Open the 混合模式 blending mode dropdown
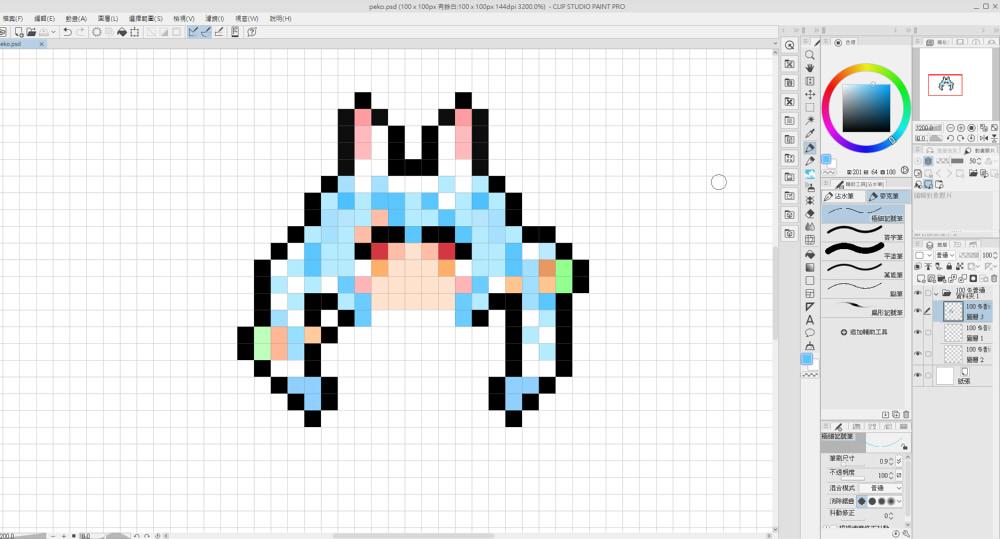 point(879,487)
